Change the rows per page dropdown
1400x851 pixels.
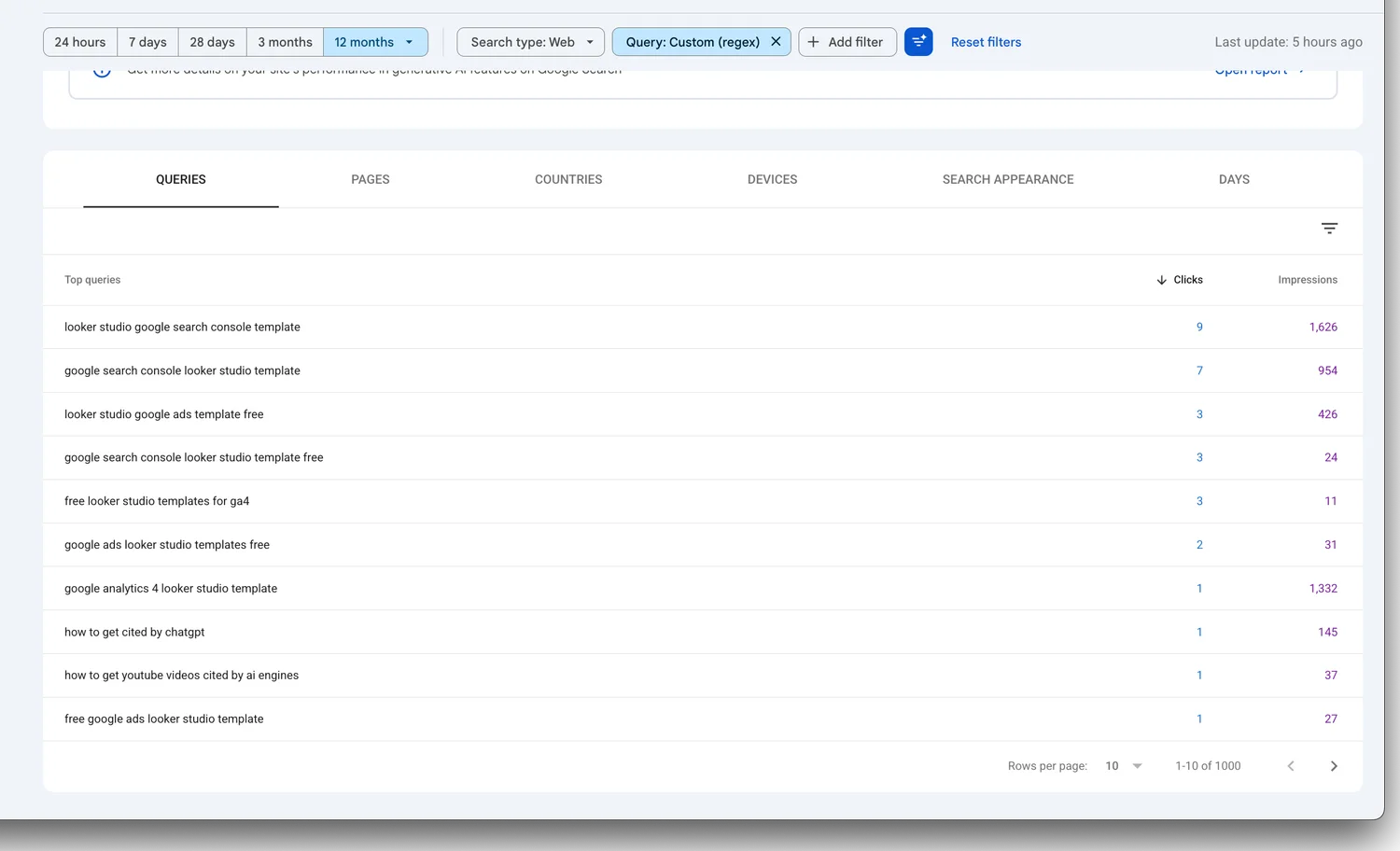pyautogui.click(x=1124, y=766)
